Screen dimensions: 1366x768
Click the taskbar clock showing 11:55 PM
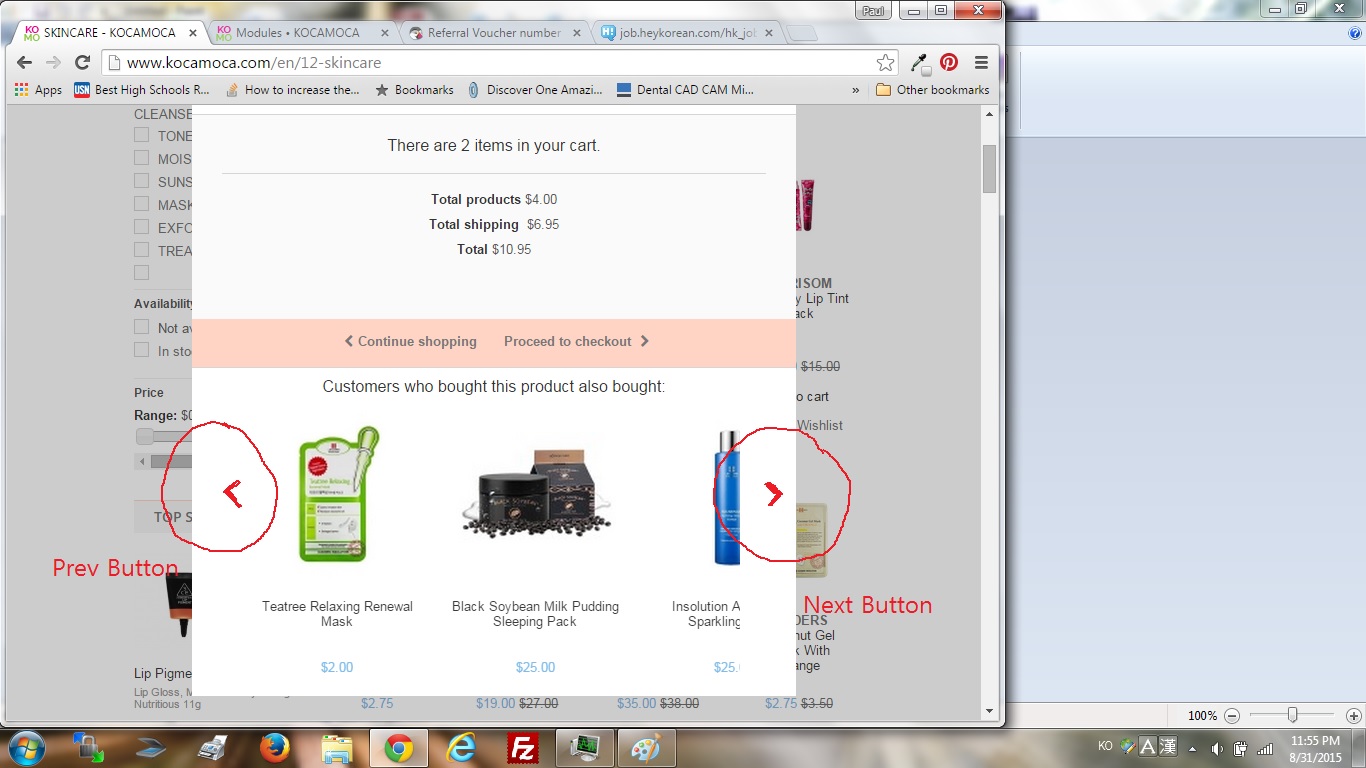click(x=1315, y=748)
